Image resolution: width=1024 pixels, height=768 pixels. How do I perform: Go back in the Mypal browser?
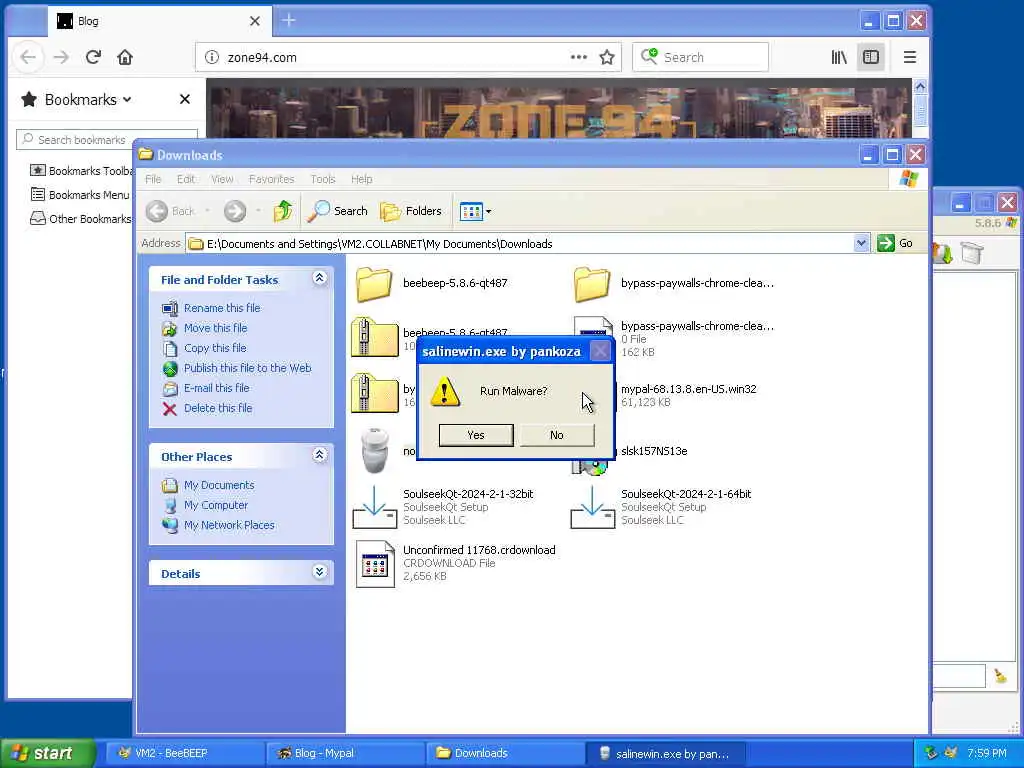pos(28,57)
